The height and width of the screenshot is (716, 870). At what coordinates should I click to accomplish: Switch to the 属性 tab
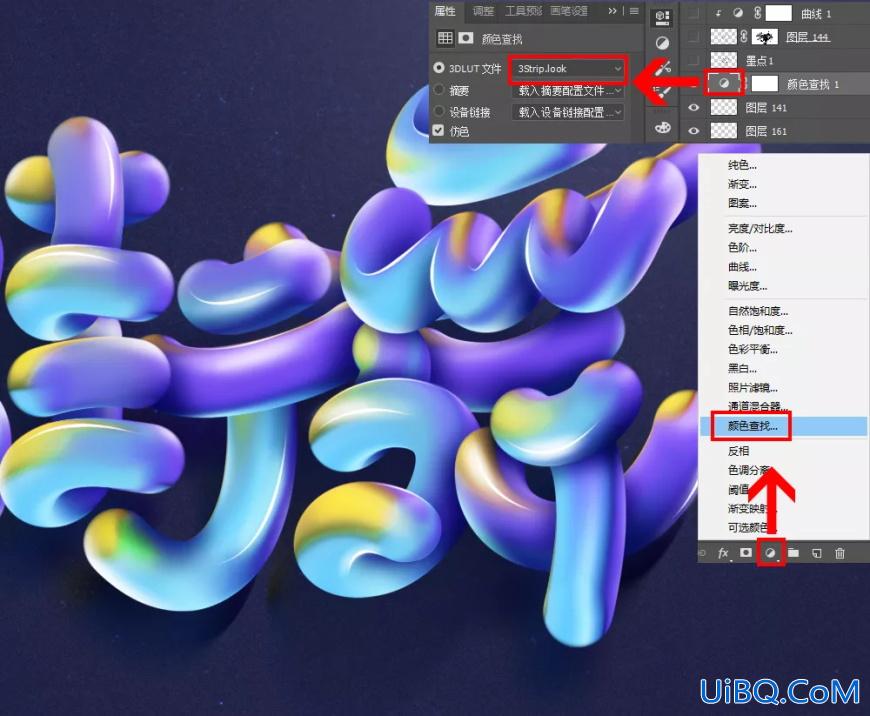point(445,11)
